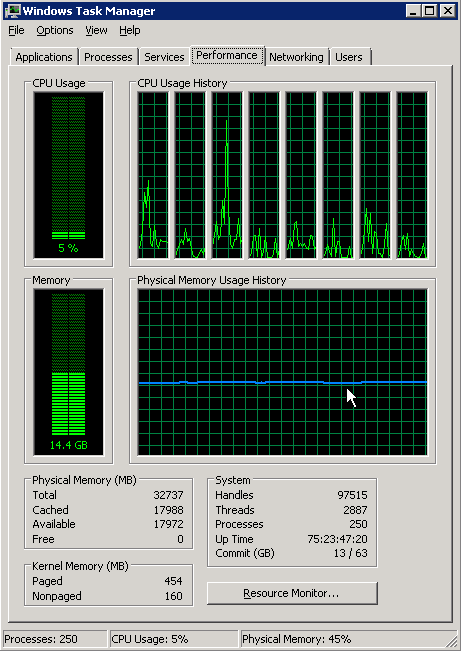Maximize the Task Manager window
The image size is (461, 651).
429,11
